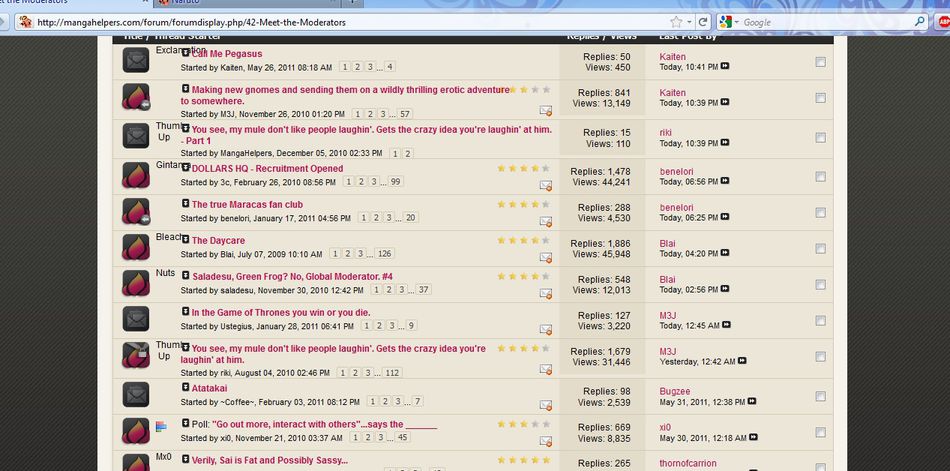Viewport: 950px width, 471px height.
Task: Click subscription envelope icon for Atatakai thread
Action: click(x=545, y=405)
